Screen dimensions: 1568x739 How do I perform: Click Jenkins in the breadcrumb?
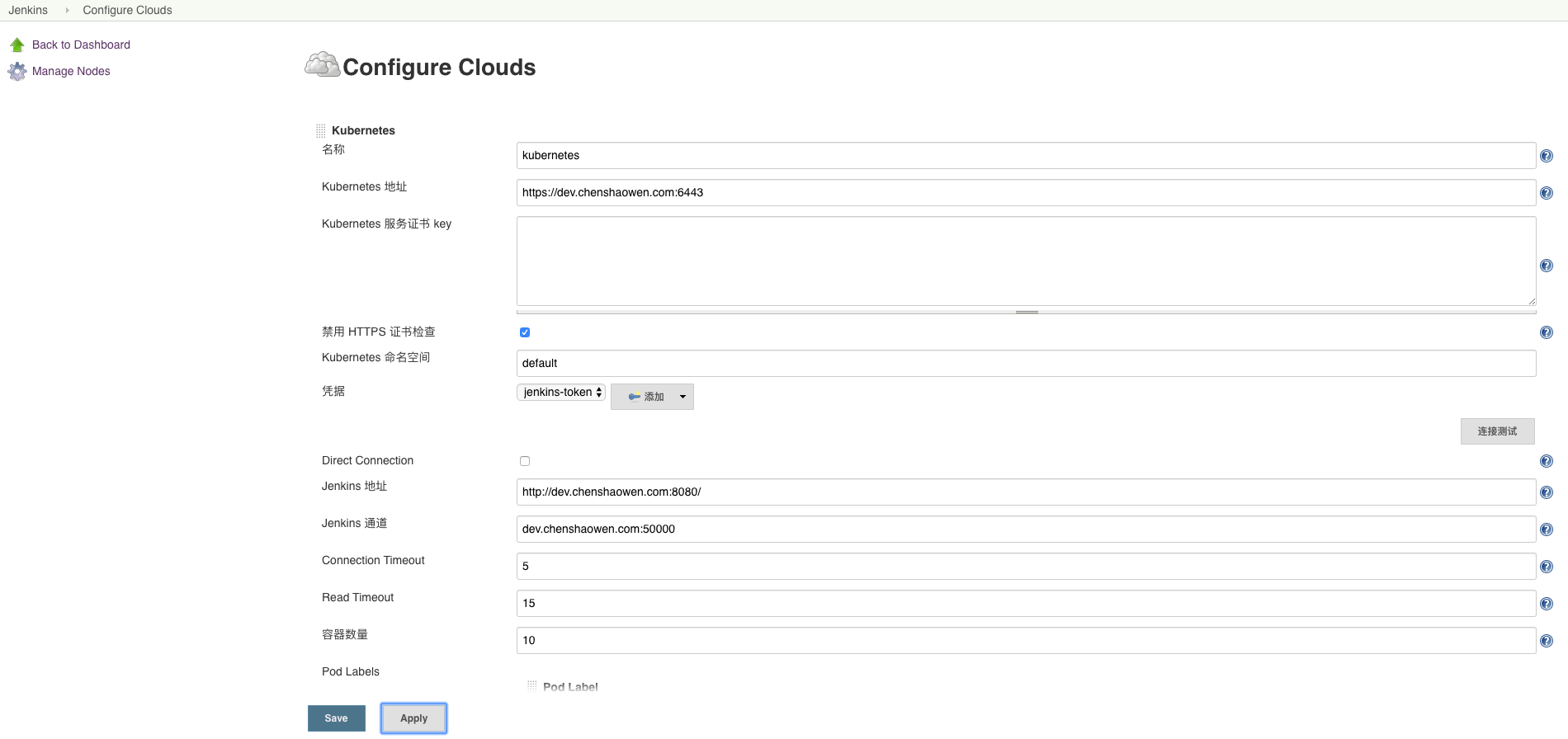[x=28, y=11]
